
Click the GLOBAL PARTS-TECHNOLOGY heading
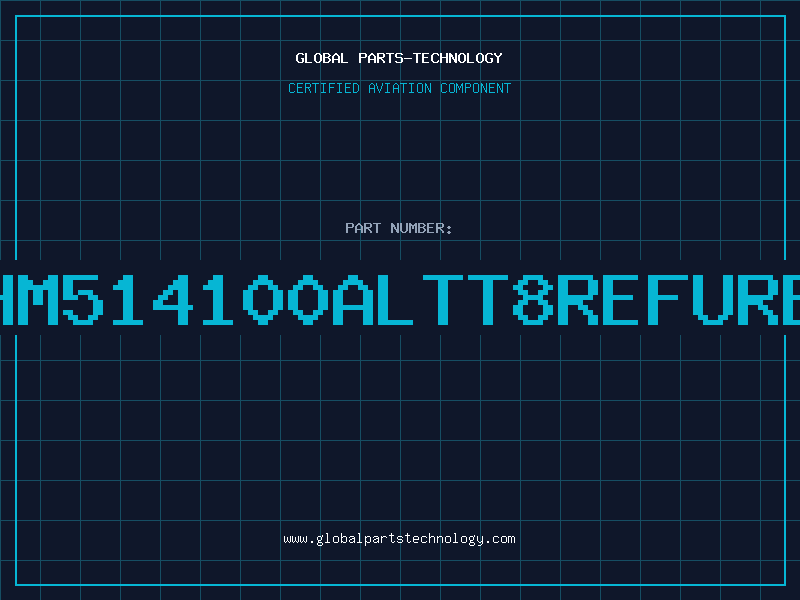399,58
